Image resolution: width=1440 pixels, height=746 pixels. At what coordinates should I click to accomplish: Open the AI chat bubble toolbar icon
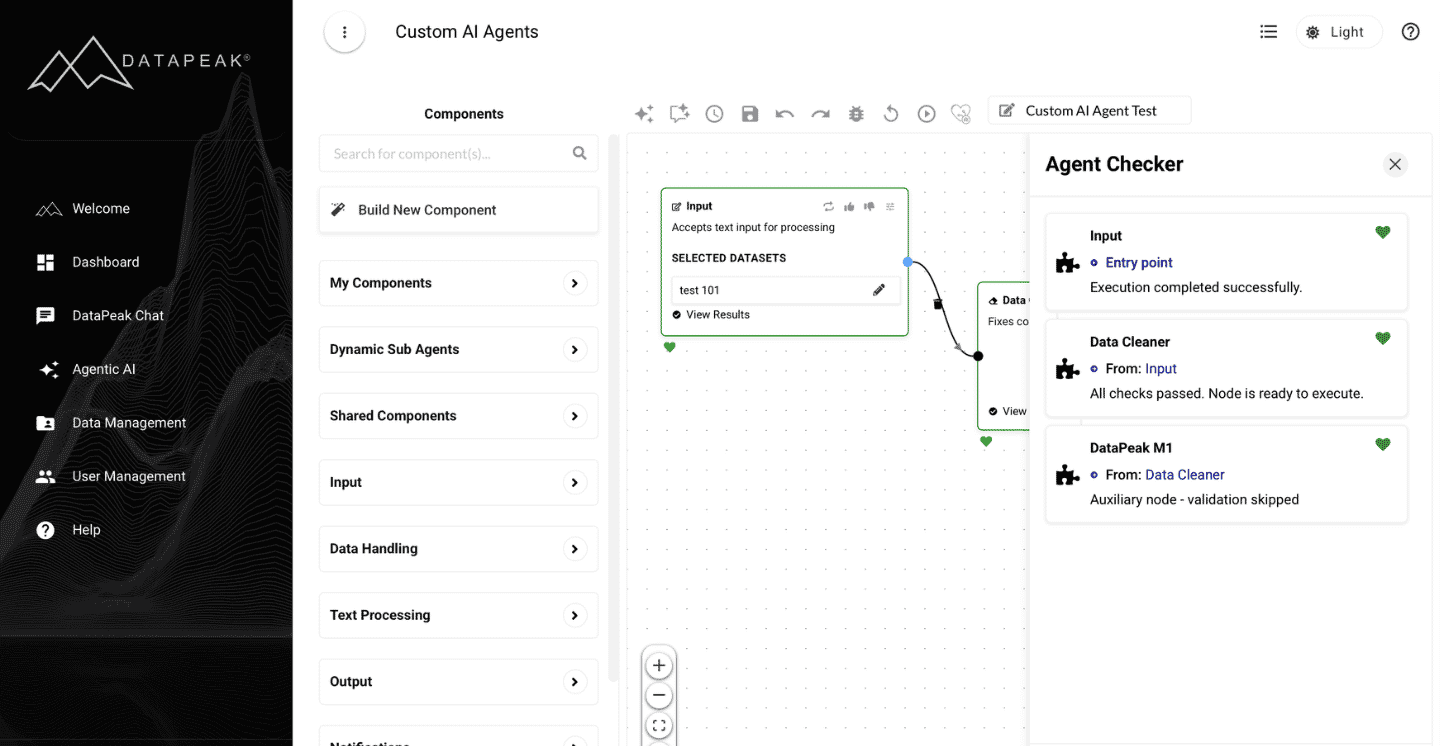(x=679, y=114)
